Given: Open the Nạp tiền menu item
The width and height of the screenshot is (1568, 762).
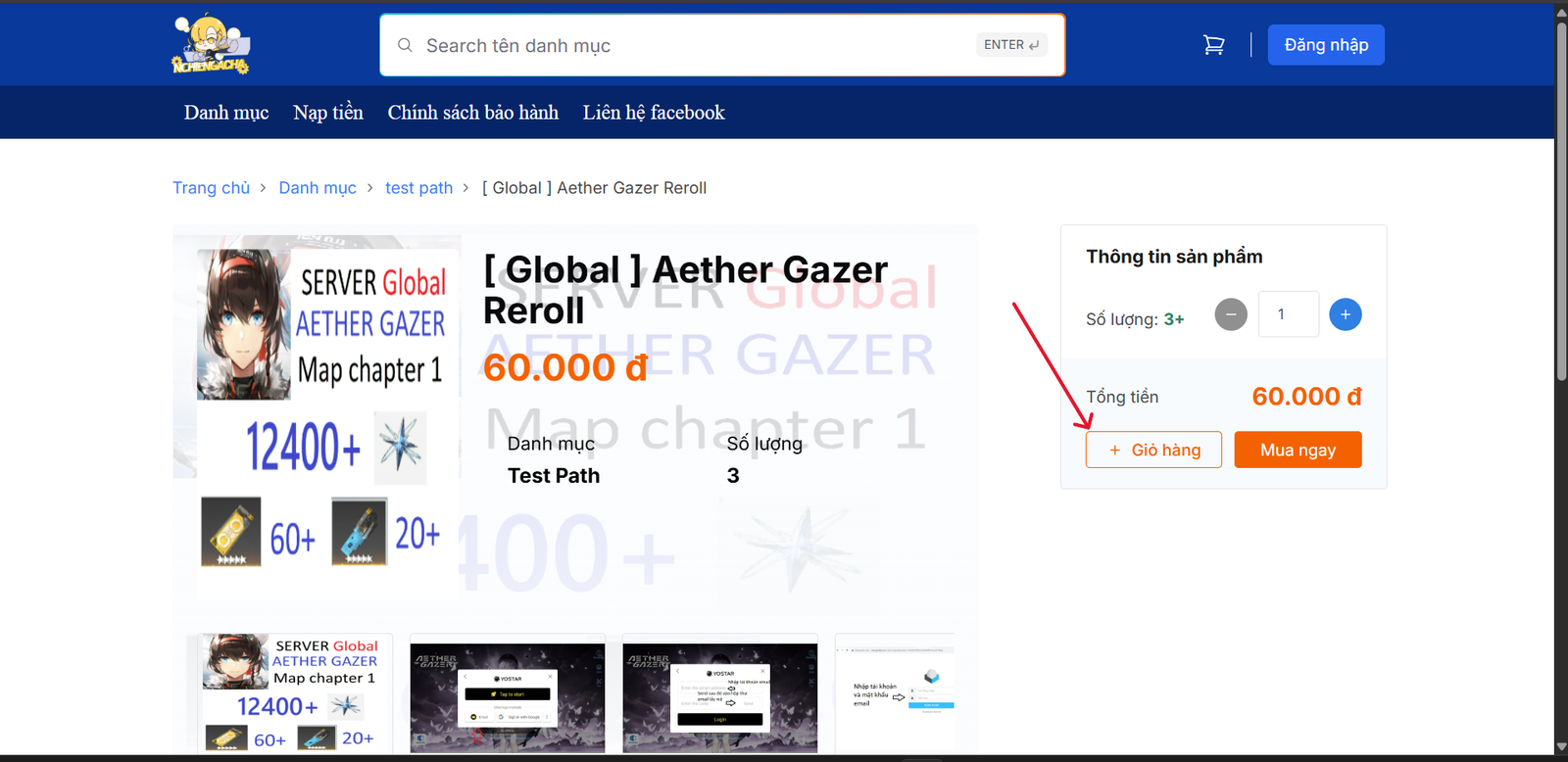Looking at the screenshot, I should pyautogui.click(x=328, y=113).
